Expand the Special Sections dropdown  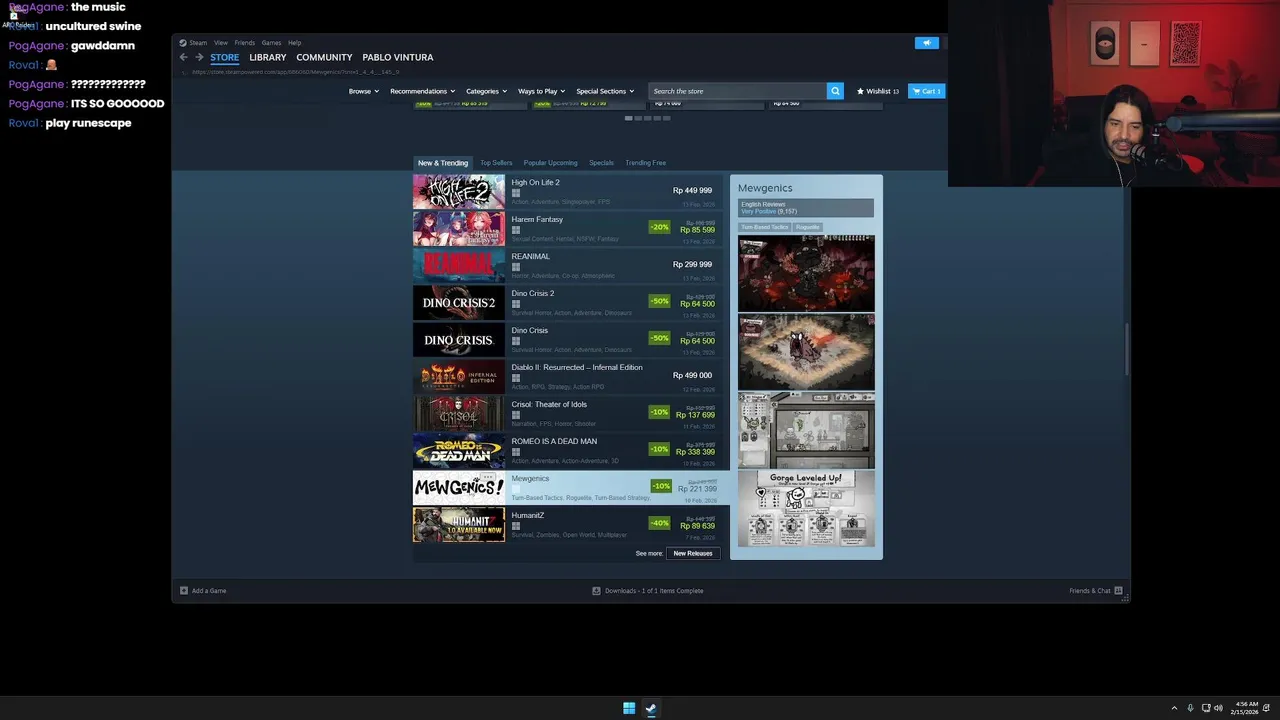[x=605, y=91]
